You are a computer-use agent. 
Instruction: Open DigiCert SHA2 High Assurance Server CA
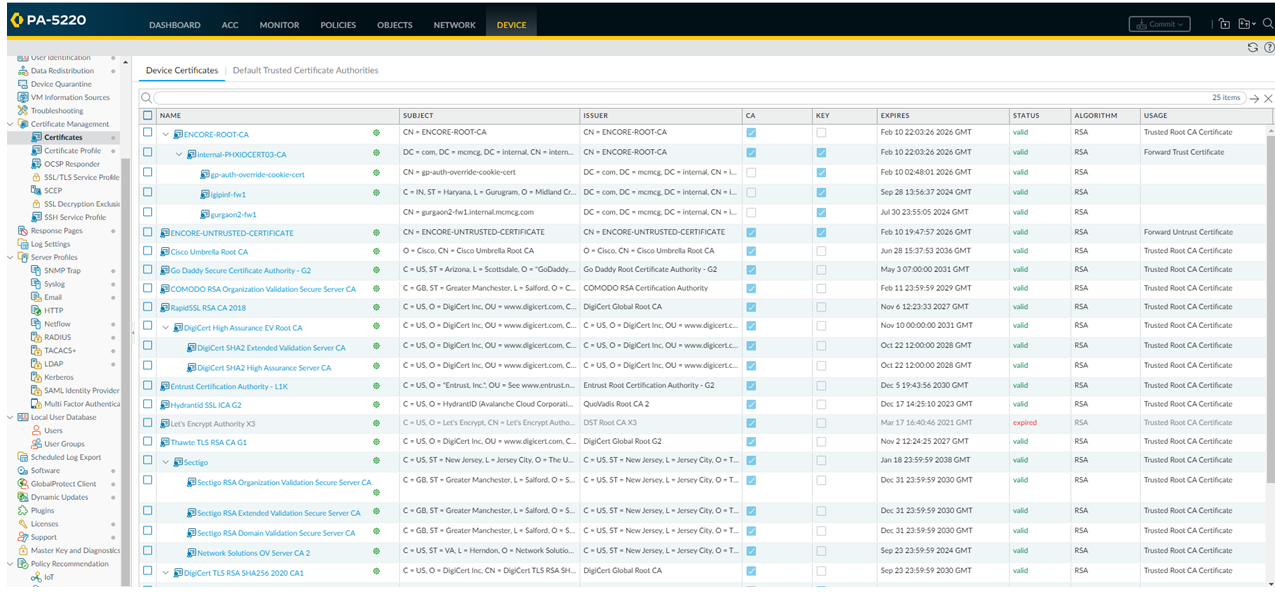(264, 367)
